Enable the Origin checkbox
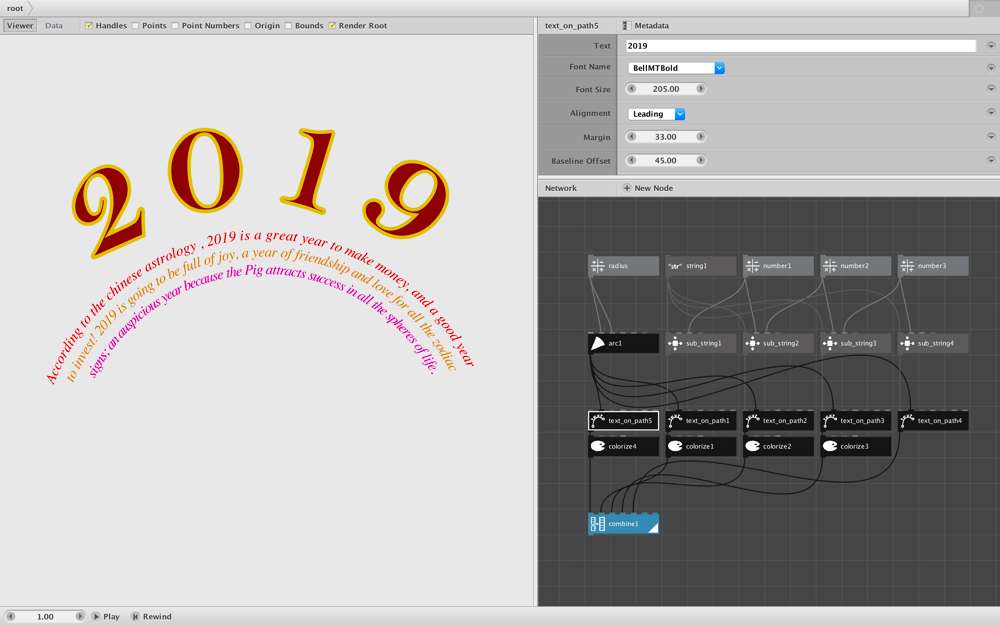 tap(248, 26)
